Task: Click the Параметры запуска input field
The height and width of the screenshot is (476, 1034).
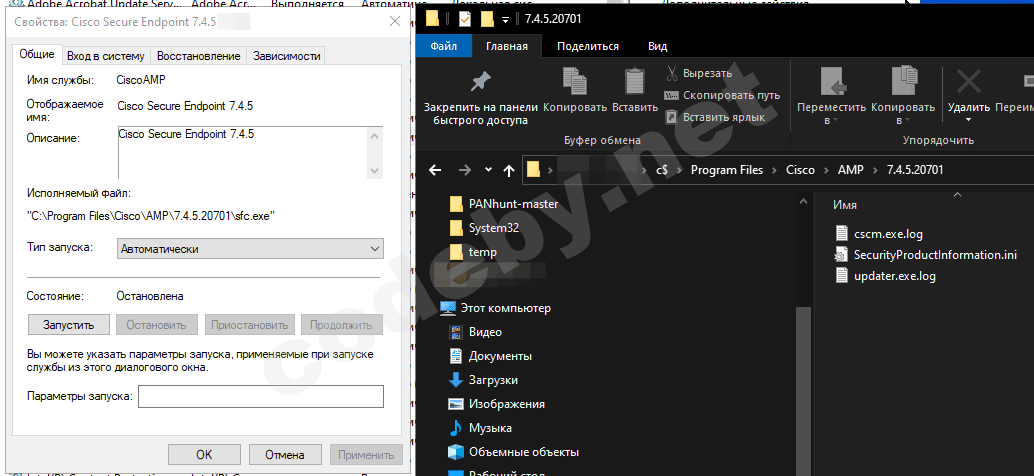Action: point(260,397)
